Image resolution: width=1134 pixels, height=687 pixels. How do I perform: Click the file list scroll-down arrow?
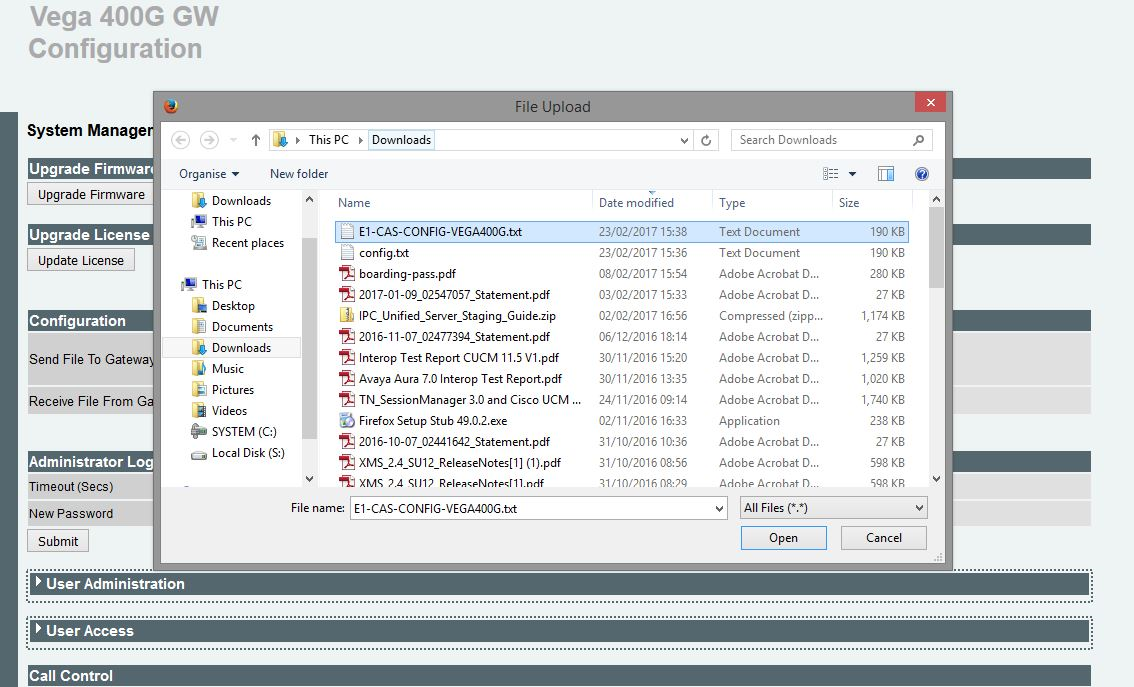click(937, 479)
